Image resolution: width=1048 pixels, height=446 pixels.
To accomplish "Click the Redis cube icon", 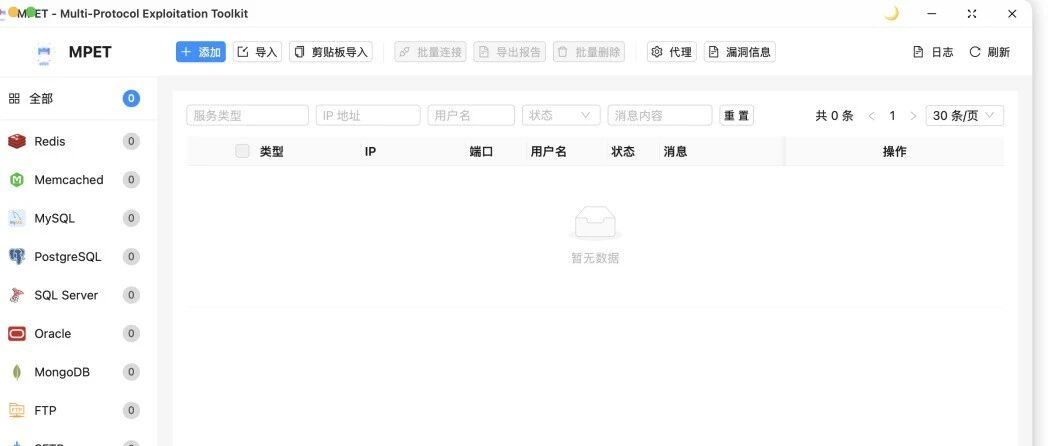I will (17, 141).
